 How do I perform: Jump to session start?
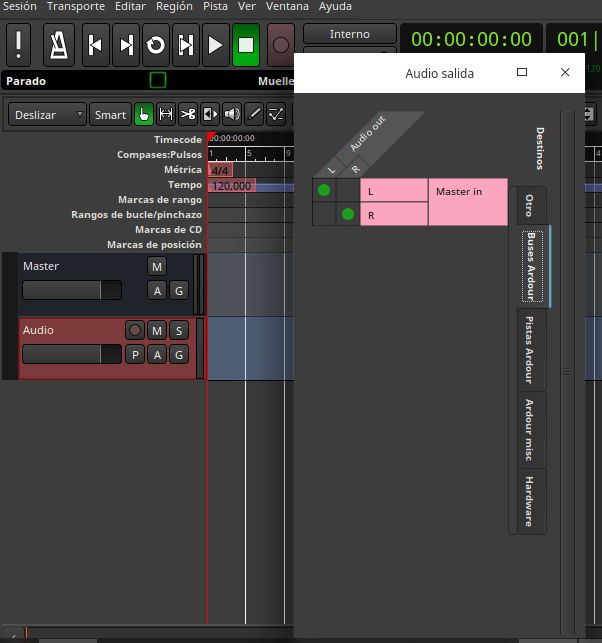(95, 45)
